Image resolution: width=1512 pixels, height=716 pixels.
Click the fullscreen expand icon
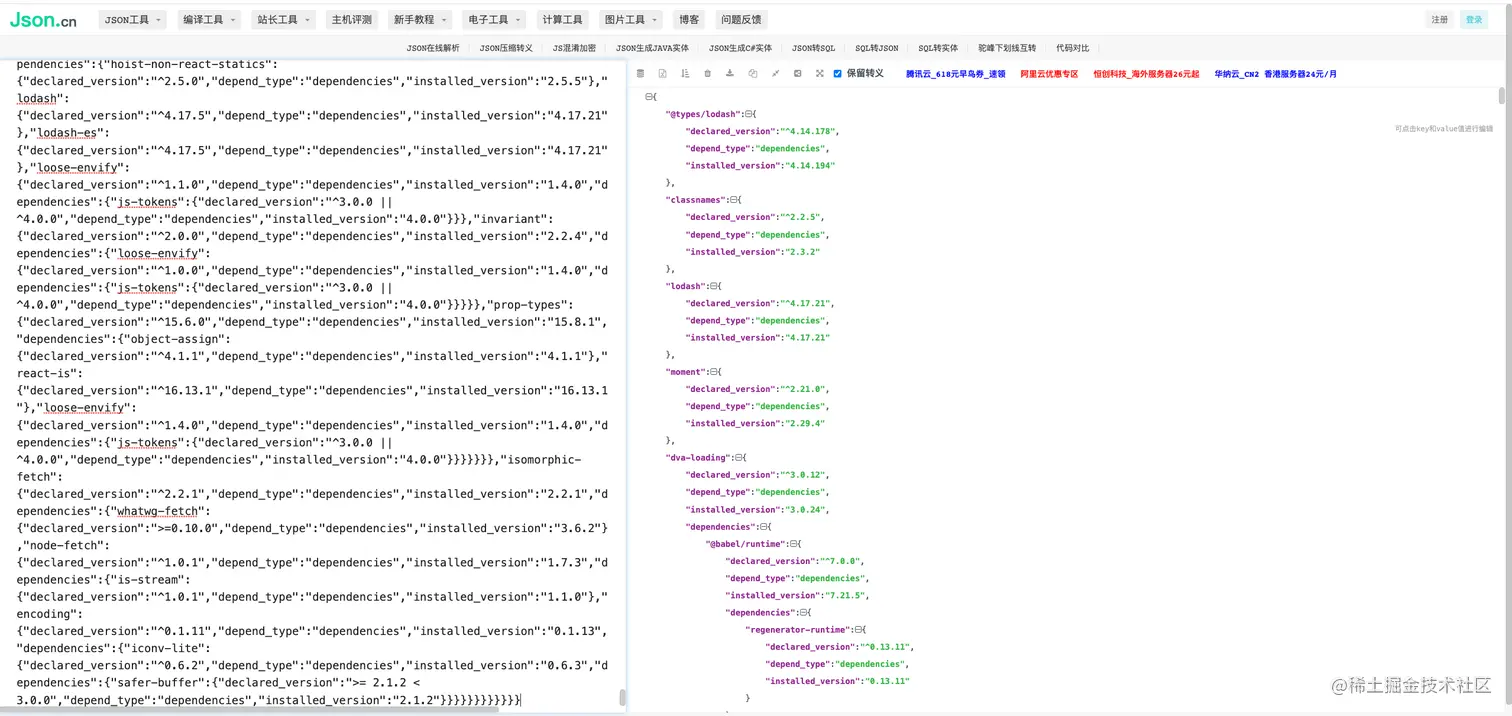coord(820,73)
